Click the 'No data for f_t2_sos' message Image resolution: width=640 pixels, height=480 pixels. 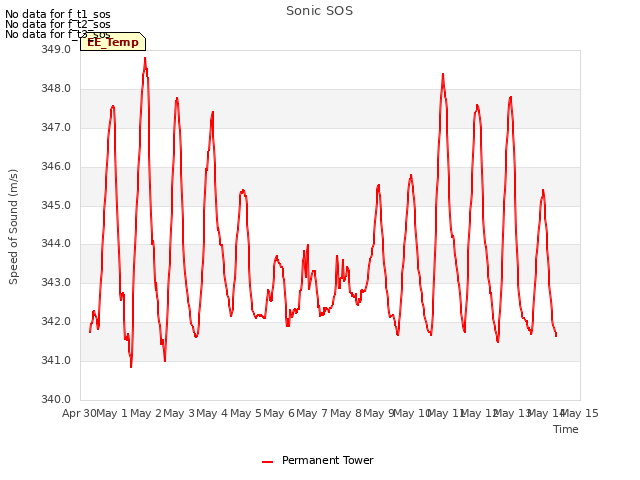click(58, 24)
